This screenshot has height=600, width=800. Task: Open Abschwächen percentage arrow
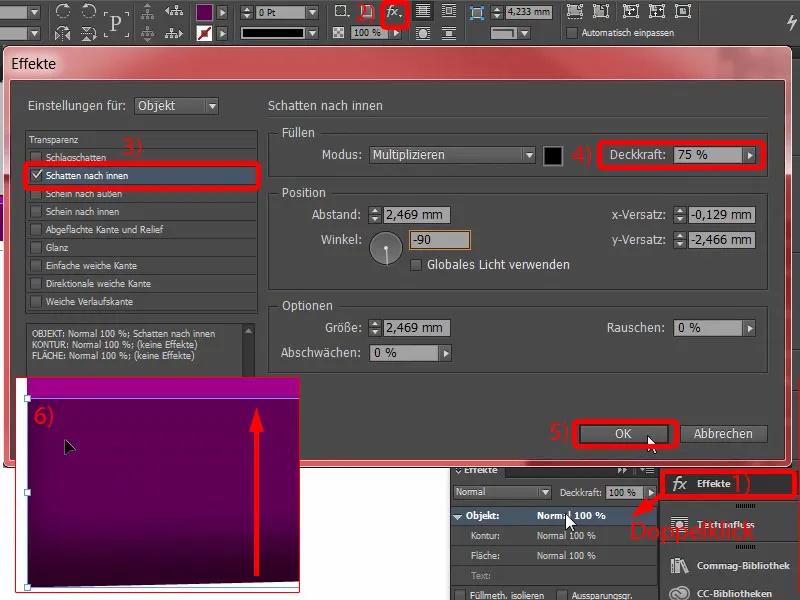pos(445,353)
